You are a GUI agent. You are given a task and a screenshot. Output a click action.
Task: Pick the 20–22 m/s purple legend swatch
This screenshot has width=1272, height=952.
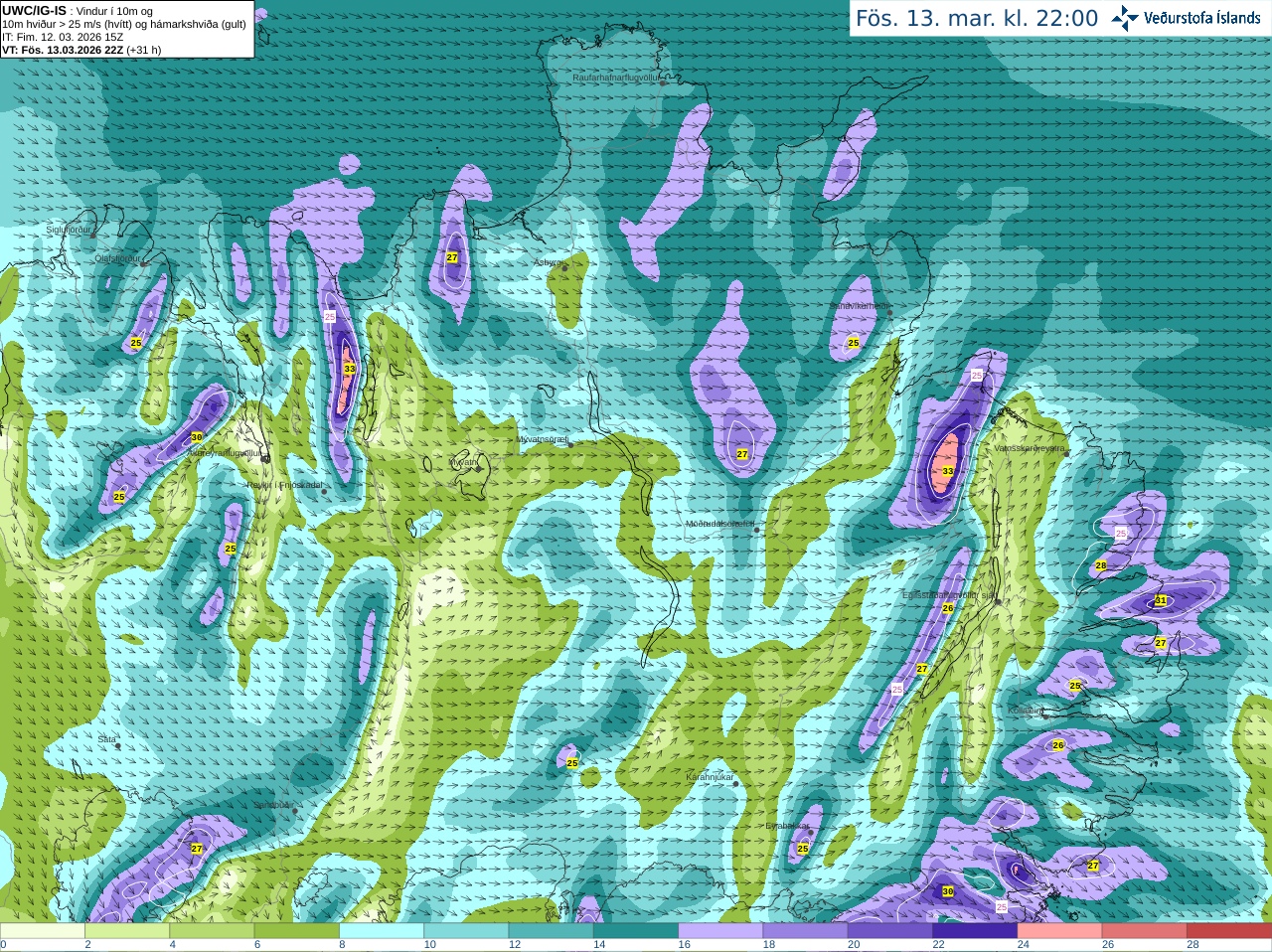coord(890,931)
